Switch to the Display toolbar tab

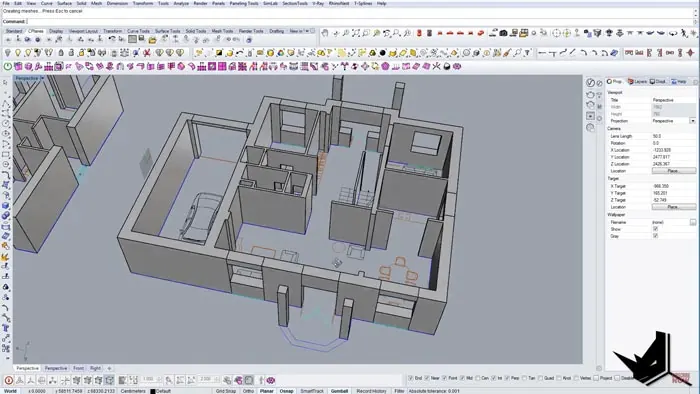point(56,31)
